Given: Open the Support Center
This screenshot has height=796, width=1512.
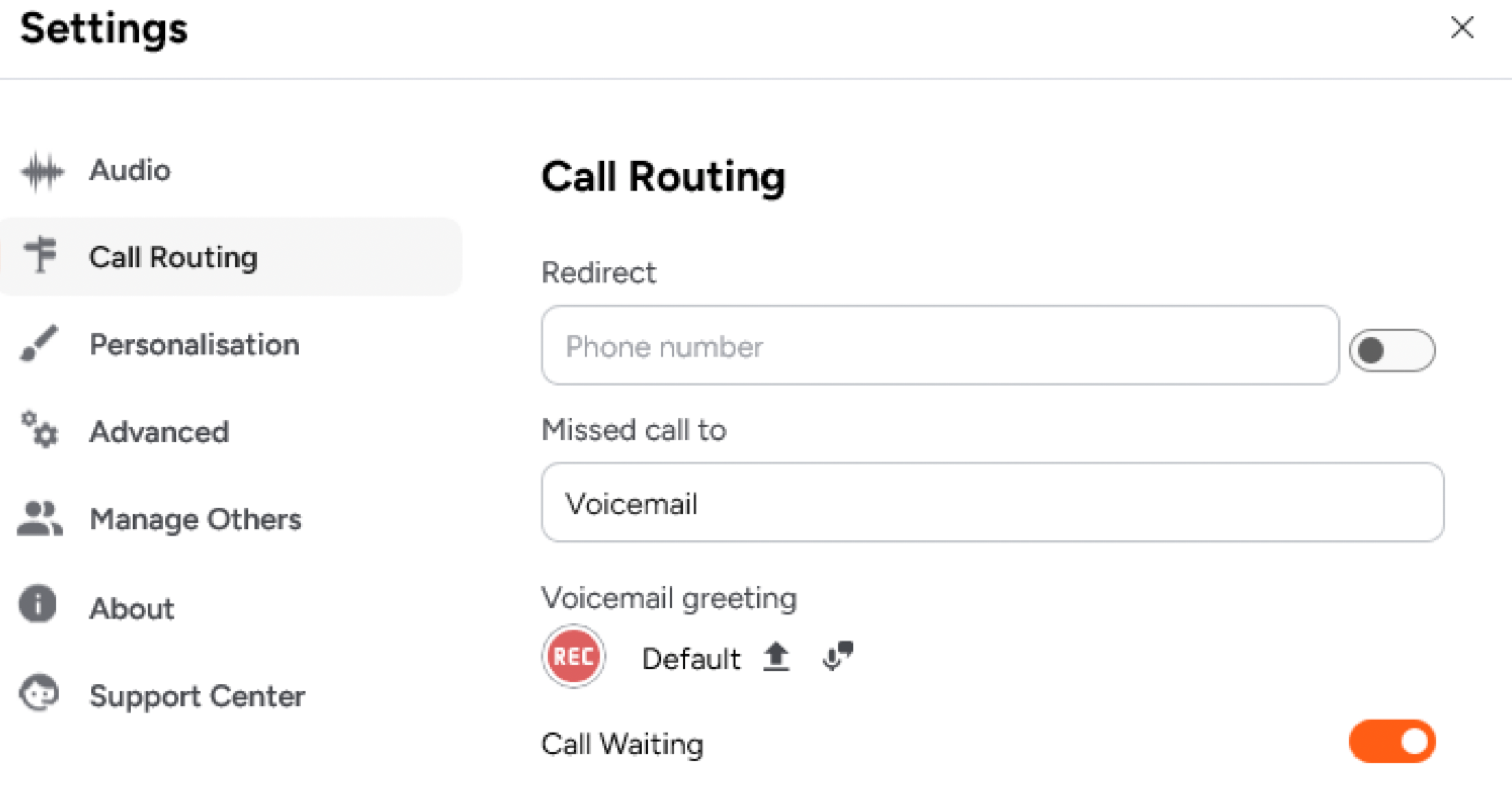Looking at the screenshot, I should (196, 695).
